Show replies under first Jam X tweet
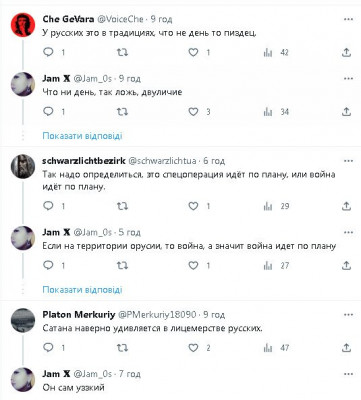361x400 pixels. click(82, 136)
